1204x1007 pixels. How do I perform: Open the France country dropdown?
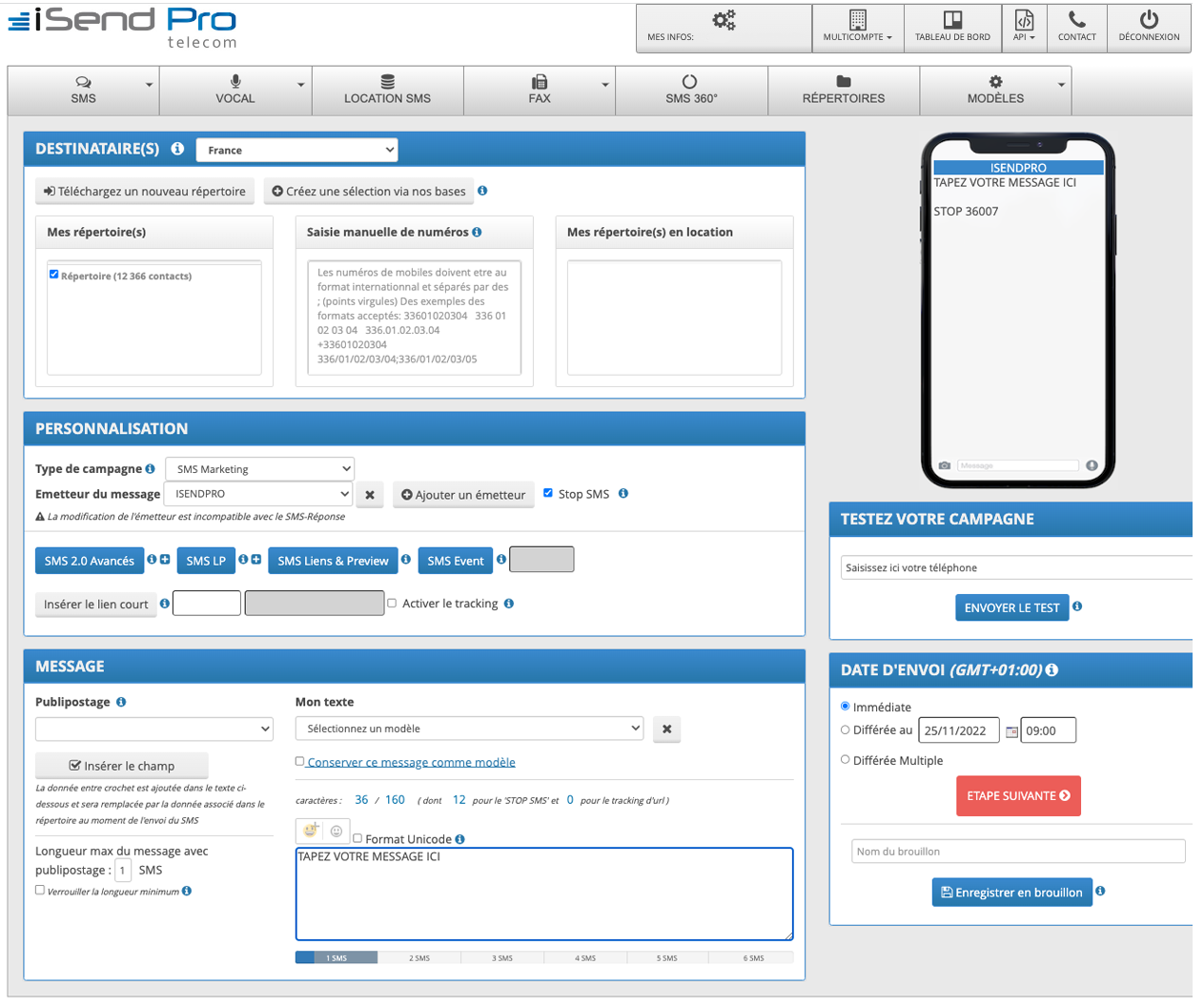pyautogui.click(x=296, y=150)
